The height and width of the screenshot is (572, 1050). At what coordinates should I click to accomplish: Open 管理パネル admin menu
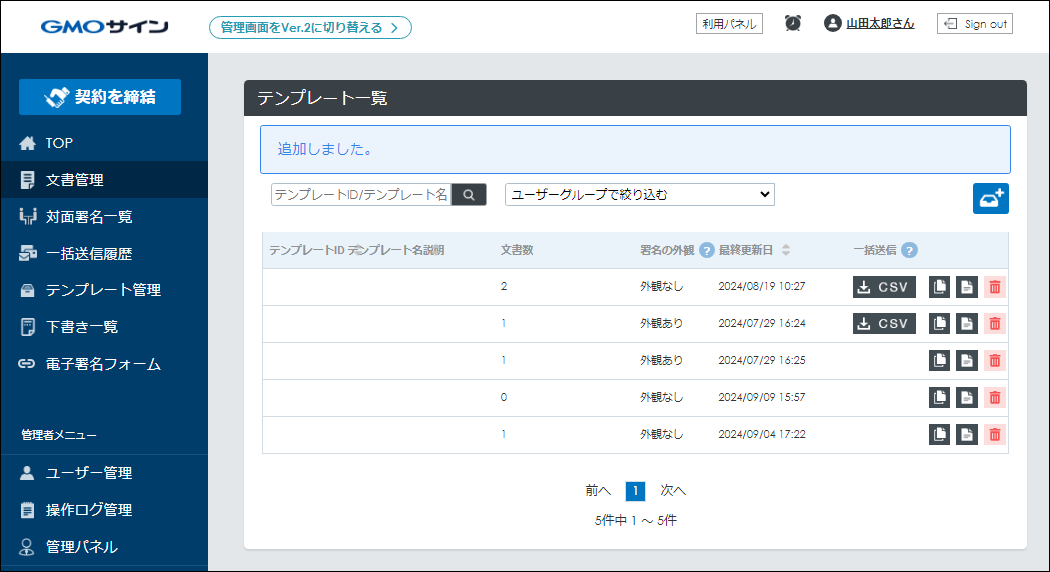(104, 547)
